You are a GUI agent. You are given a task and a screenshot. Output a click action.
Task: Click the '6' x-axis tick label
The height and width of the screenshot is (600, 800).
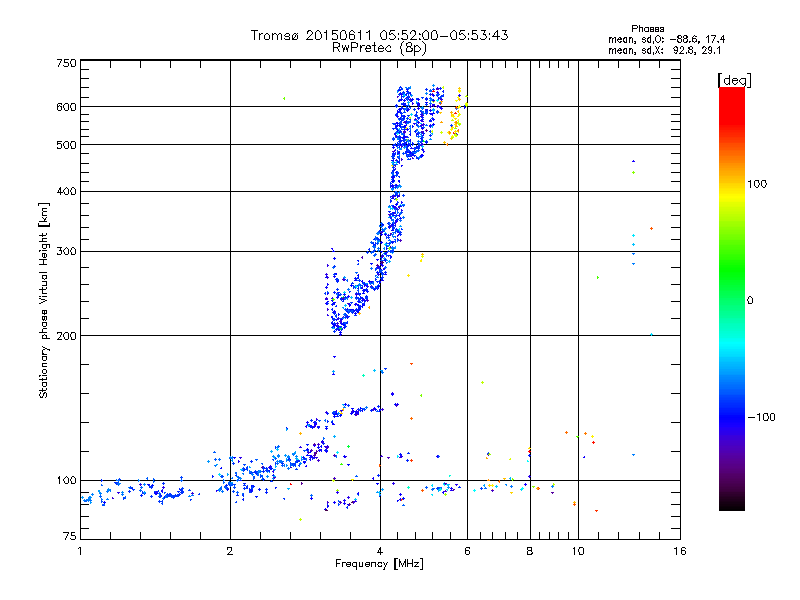pos(467,551)
